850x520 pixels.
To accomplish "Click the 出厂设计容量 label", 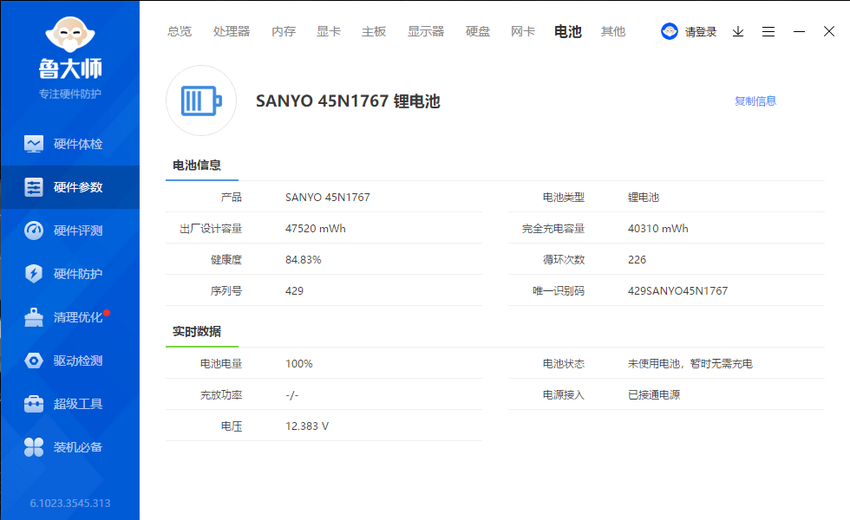I will click(x=211, y=228).
